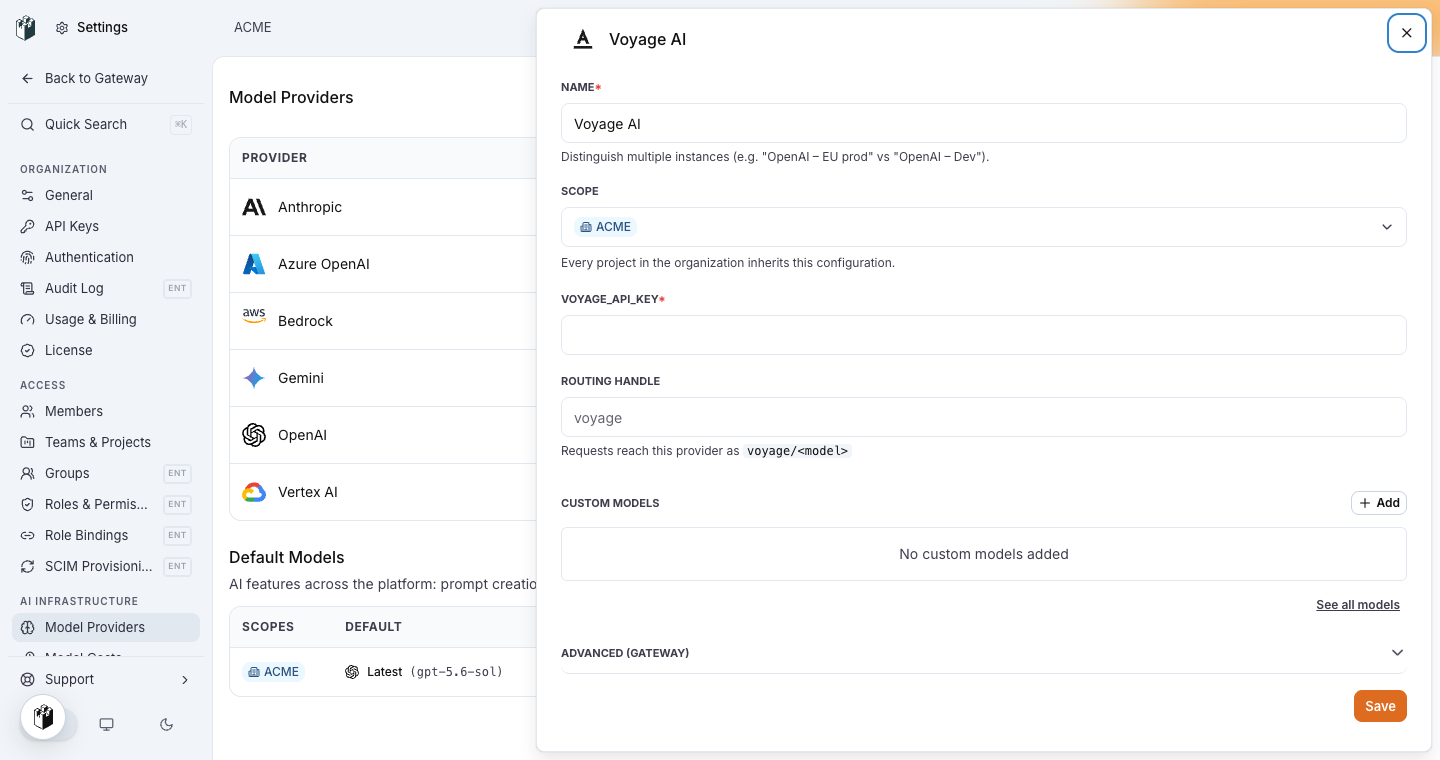Click the SCIM Provisioning sync icon
Viewport: 1440px width, 760px height.
(28, 566)
